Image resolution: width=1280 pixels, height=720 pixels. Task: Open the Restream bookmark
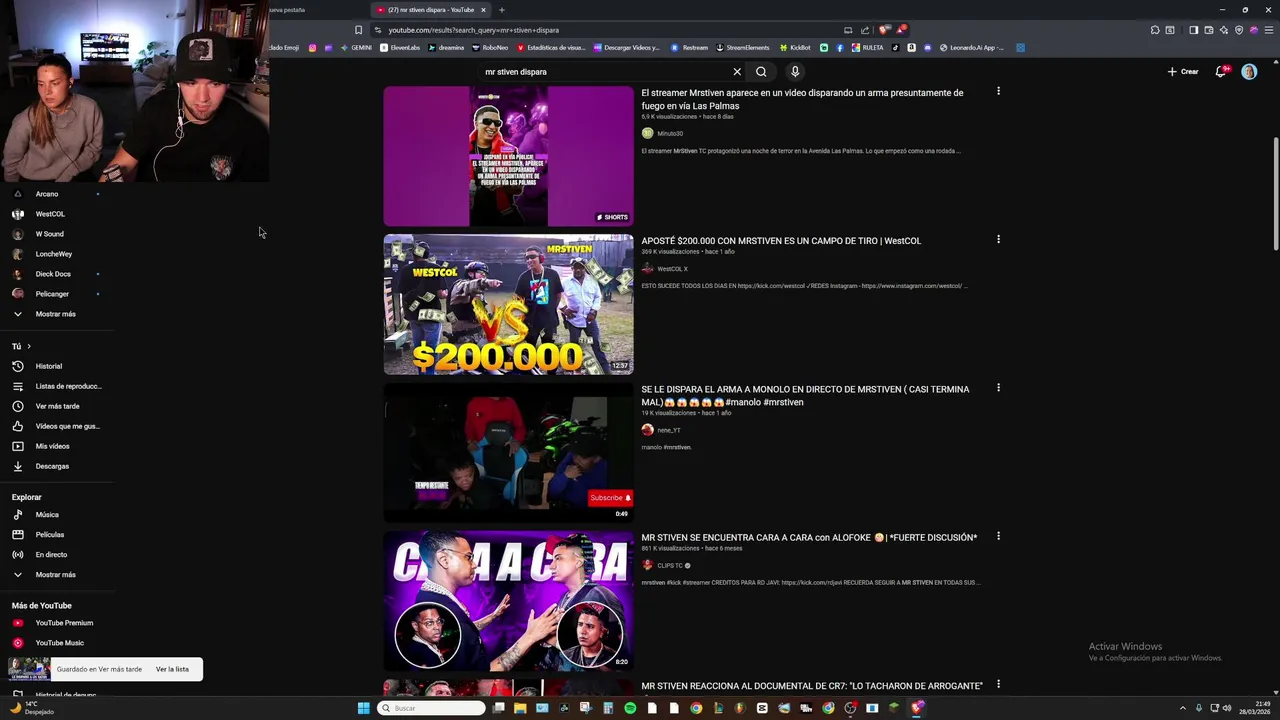tap(689, 47)
